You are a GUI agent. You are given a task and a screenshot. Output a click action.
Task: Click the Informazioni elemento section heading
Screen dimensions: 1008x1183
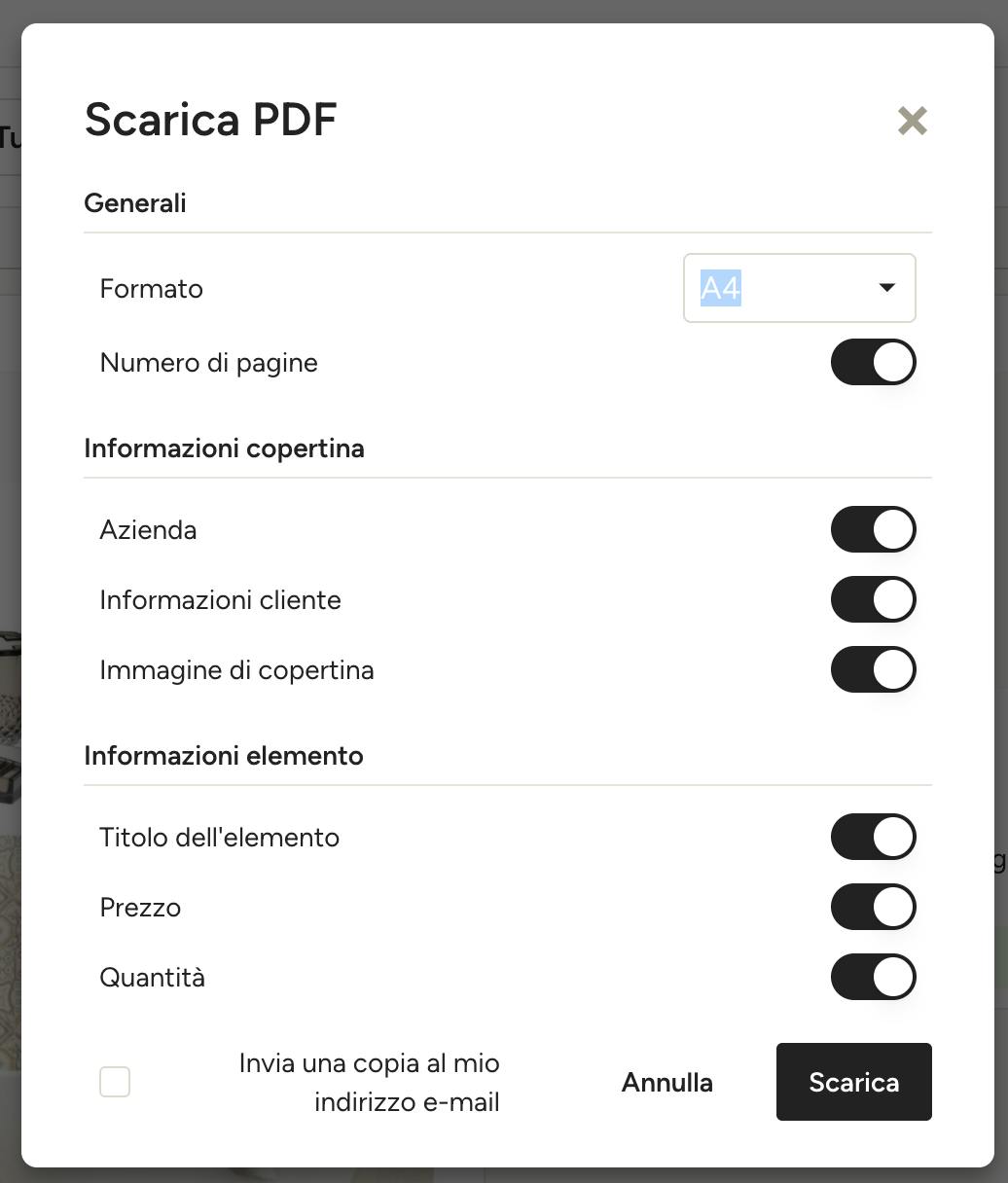[x=224, y=756]
